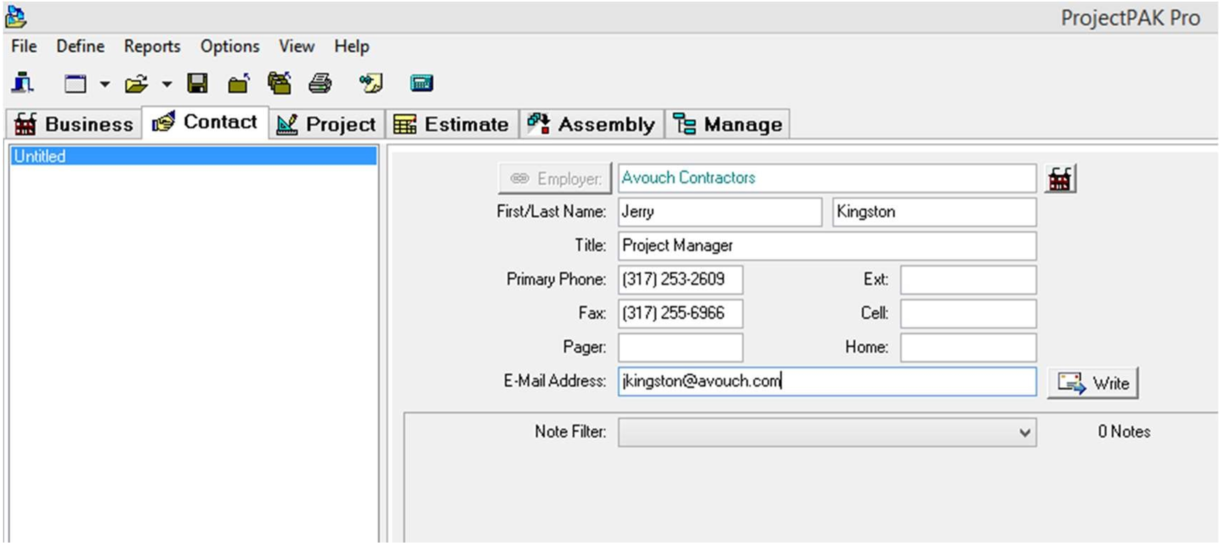This screenshot has height=543, width=1223.
Task: Open the Note Filter dropdown
Action: tap(827, 432)
